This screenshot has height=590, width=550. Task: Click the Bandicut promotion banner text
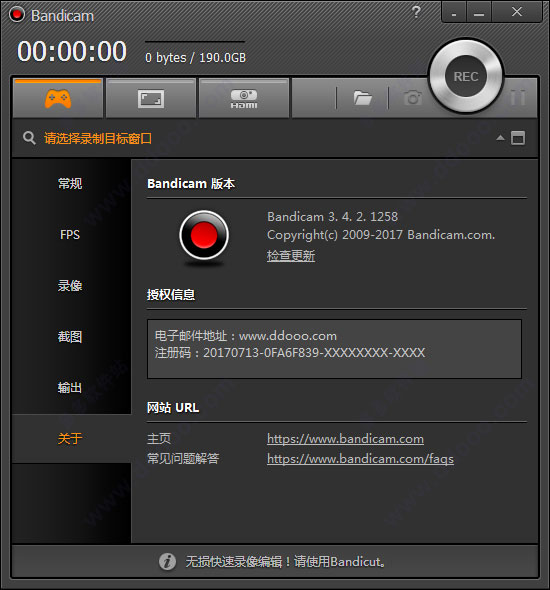tap(286, 562)
